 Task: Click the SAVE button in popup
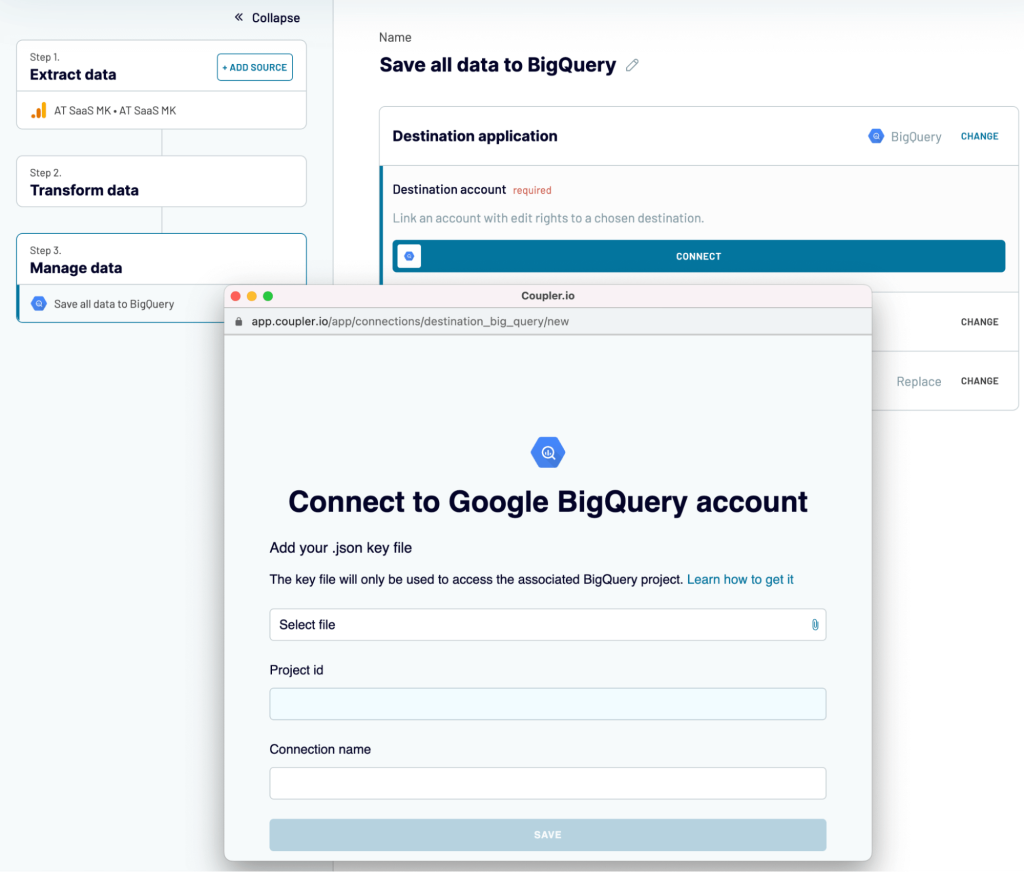click(x=547, y=835)
